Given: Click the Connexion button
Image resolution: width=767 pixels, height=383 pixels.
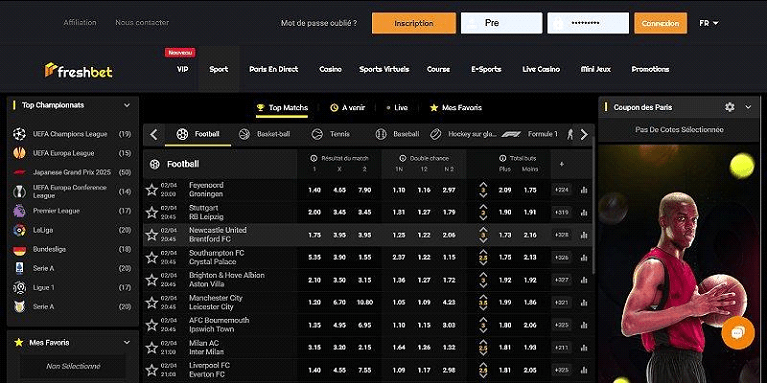Looking at the screenshot, I should tap(660, 23).
